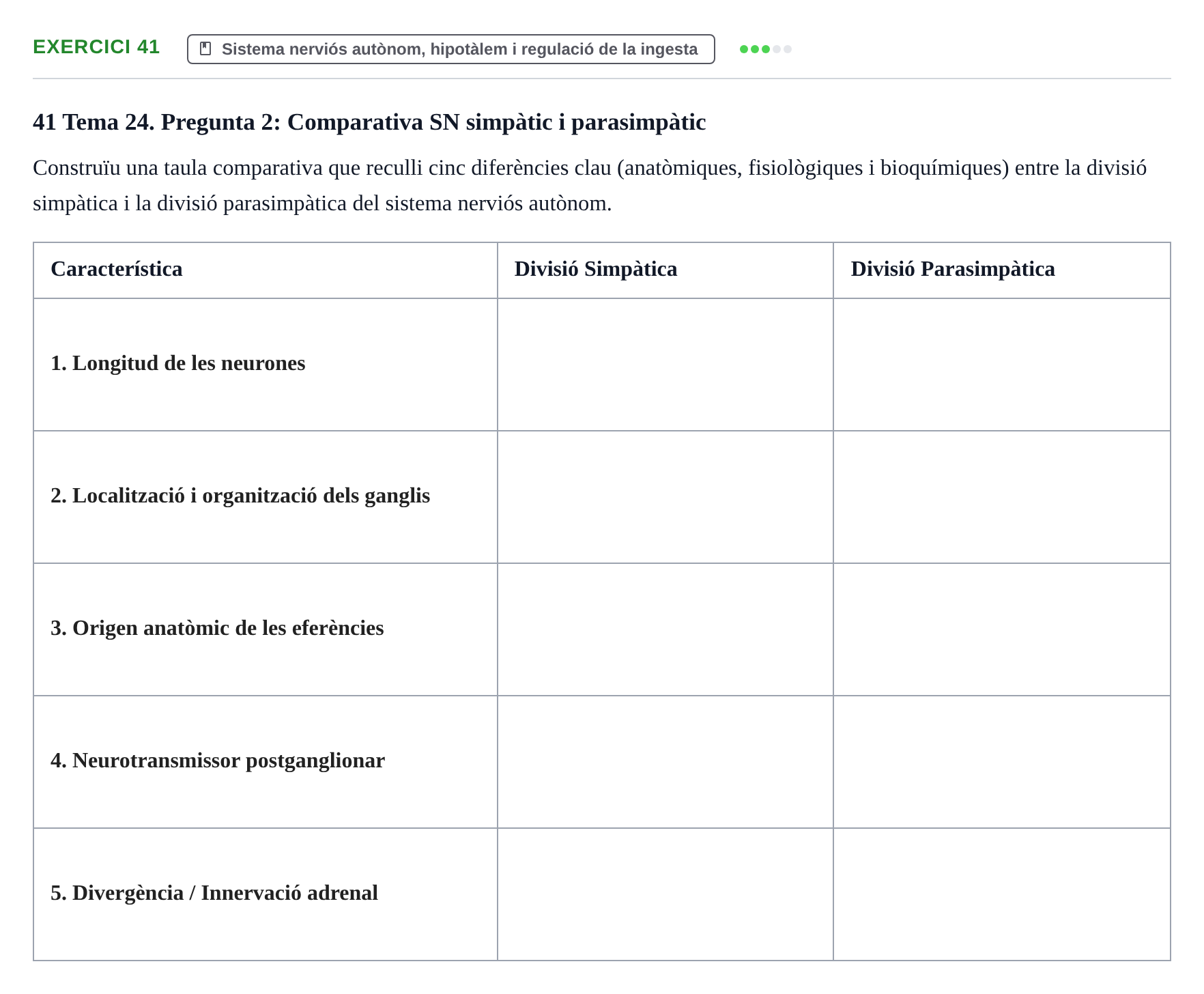
Task: Click the topic tag 'Sistema nerviós autònom, hipotàlem i regulació de la ingesta'
Action: tap(451, 49)
